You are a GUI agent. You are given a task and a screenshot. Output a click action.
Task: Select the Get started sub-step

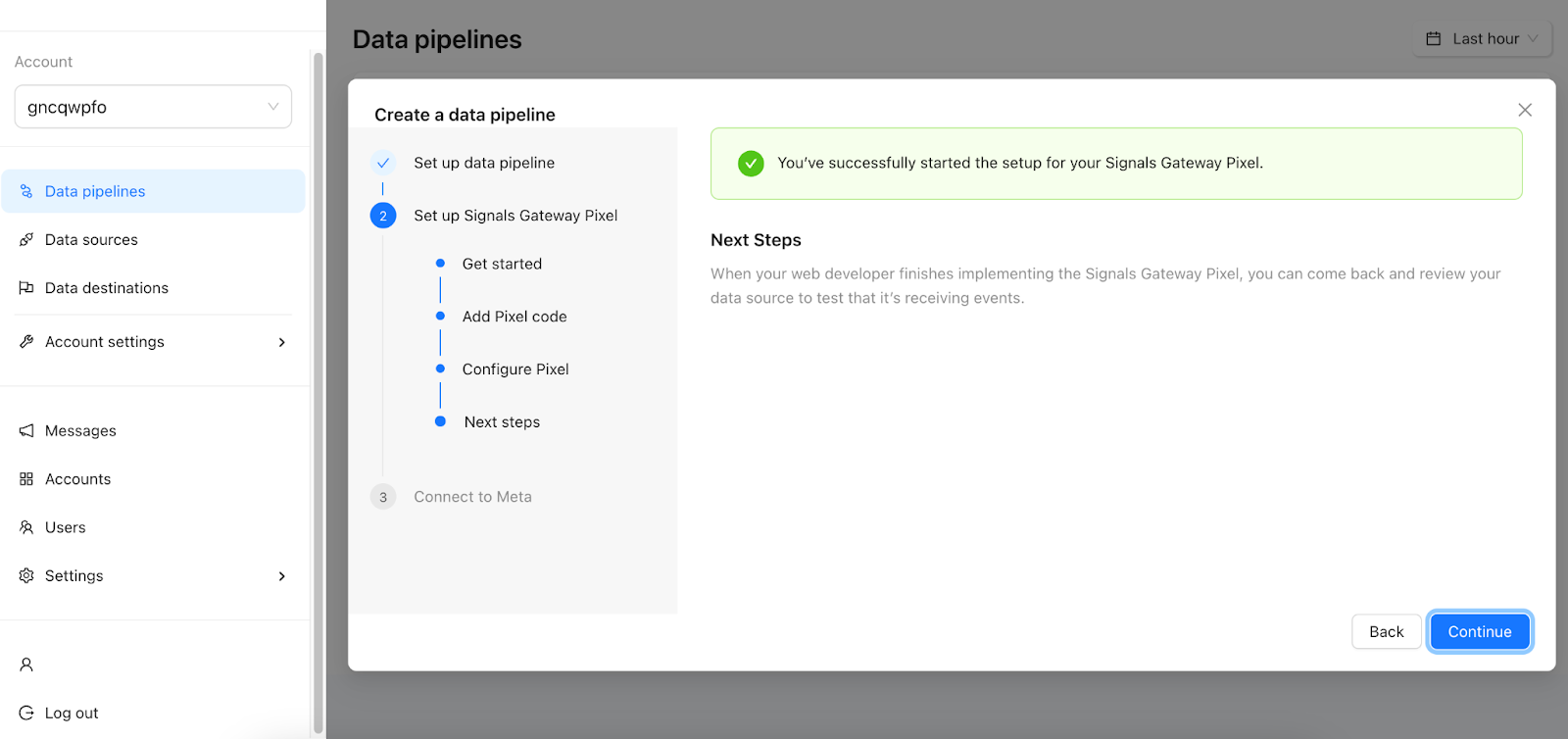coord(502,264)
